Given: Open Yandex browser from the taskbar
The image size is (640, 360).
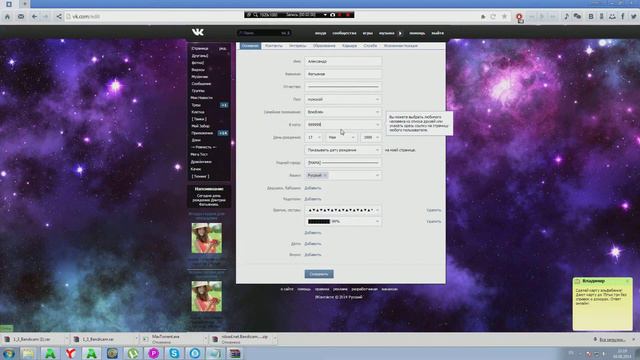Looking at the screenshot, I should 71,353.
